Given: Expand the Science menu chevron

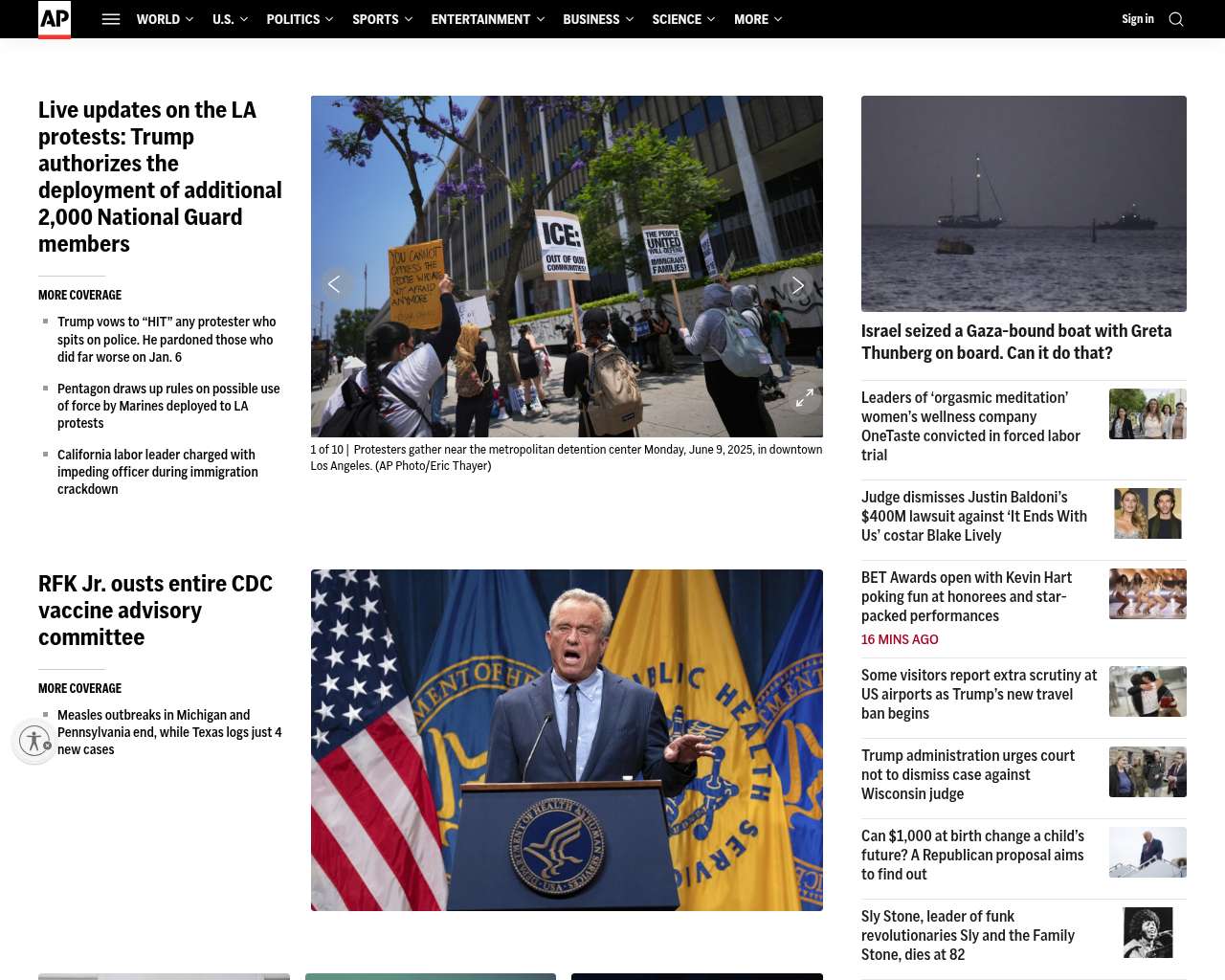Looking at the screenshot, I should click(x=712, y=19).
